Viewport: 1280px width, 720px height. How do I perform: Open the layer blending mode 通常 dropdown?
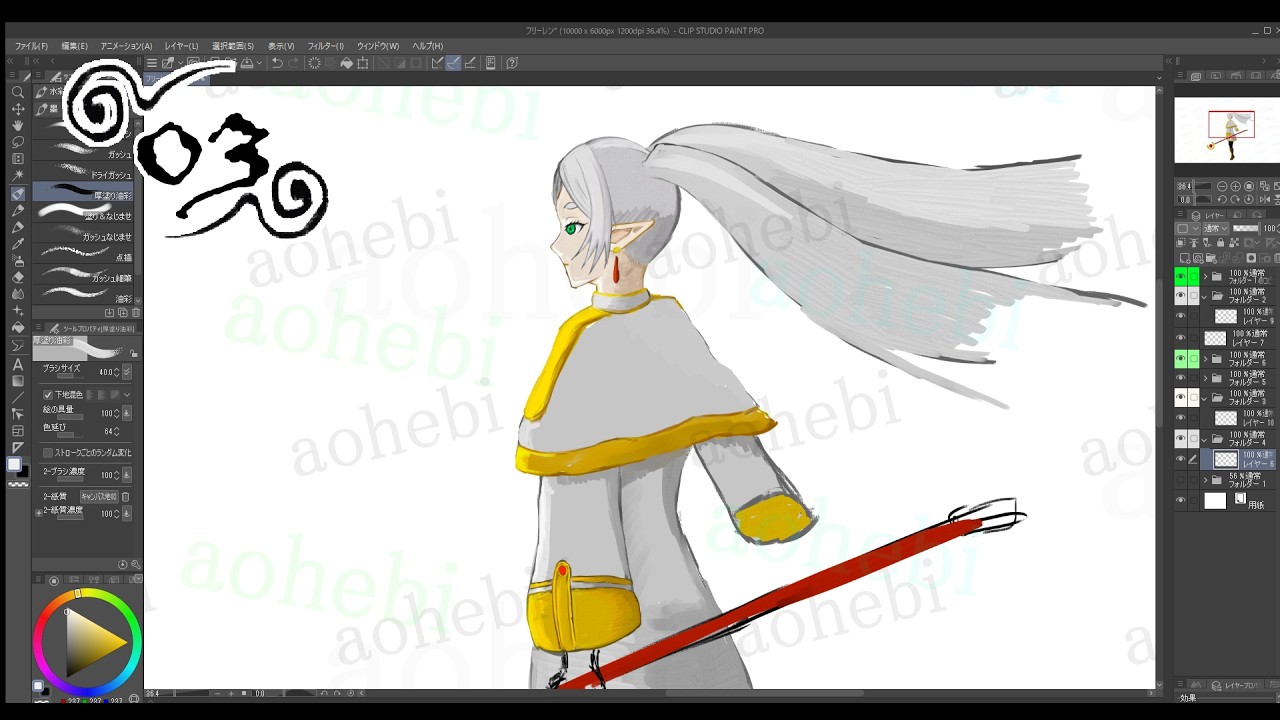click(x=1215, y=229)
